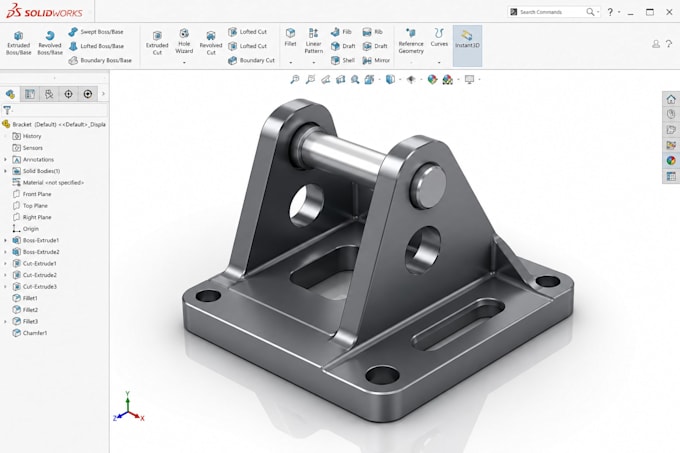This screenshot has height=453, width=680.
Task: Select the Chamfer1 feature
Action: tap(30, 333)
